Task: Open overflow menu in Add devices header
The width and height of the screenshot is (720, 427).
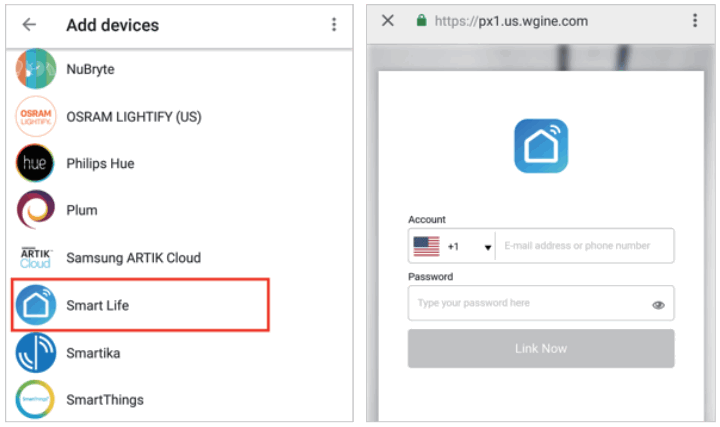Action: [334, 24]
